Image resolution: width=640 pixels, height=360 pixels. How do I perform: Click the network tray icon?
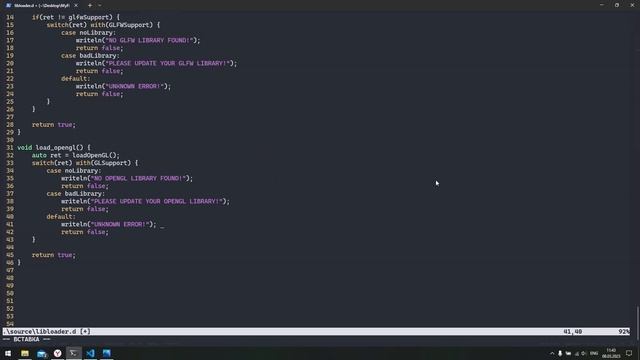click(577, 353)
